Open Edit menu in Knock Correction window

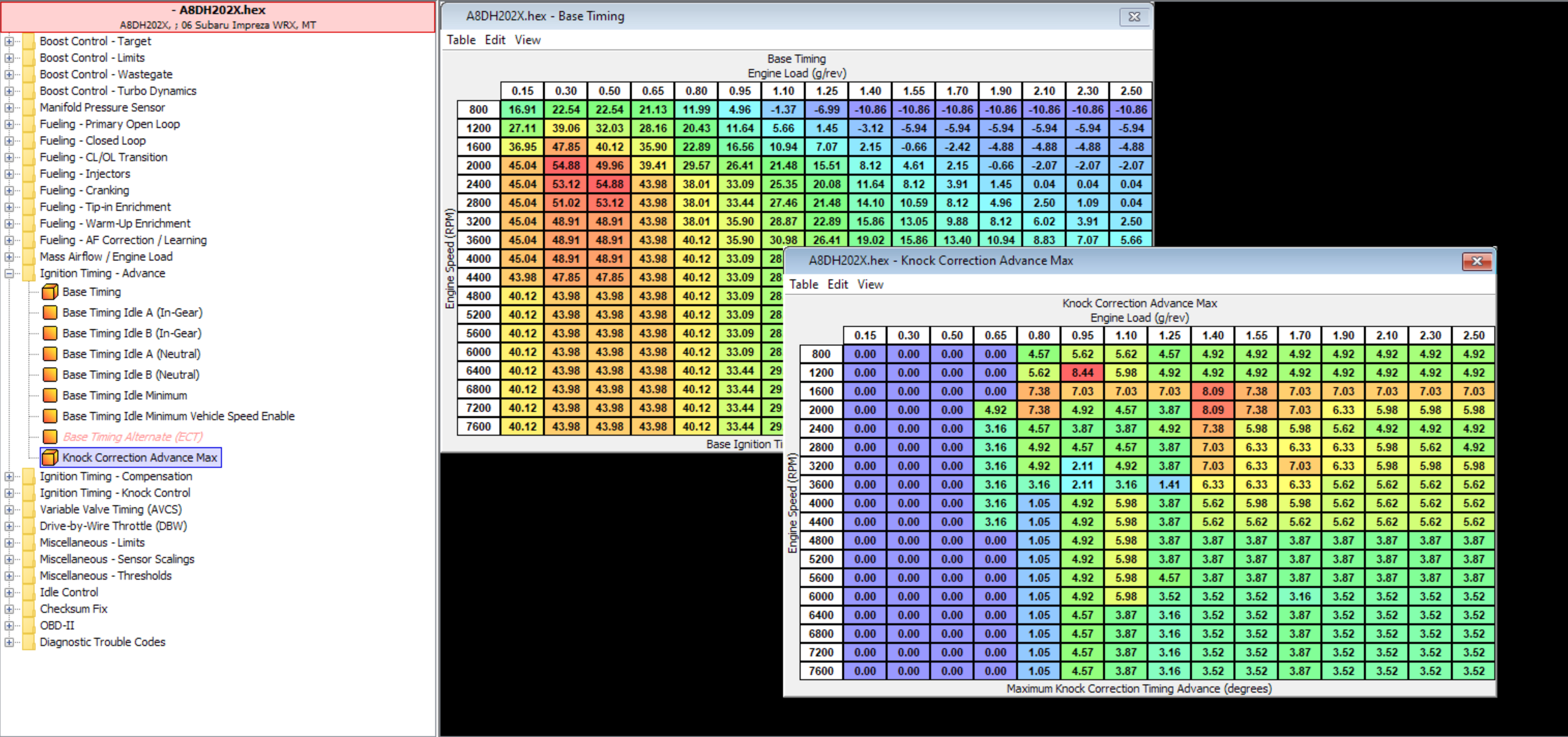[x=838, y=285]
